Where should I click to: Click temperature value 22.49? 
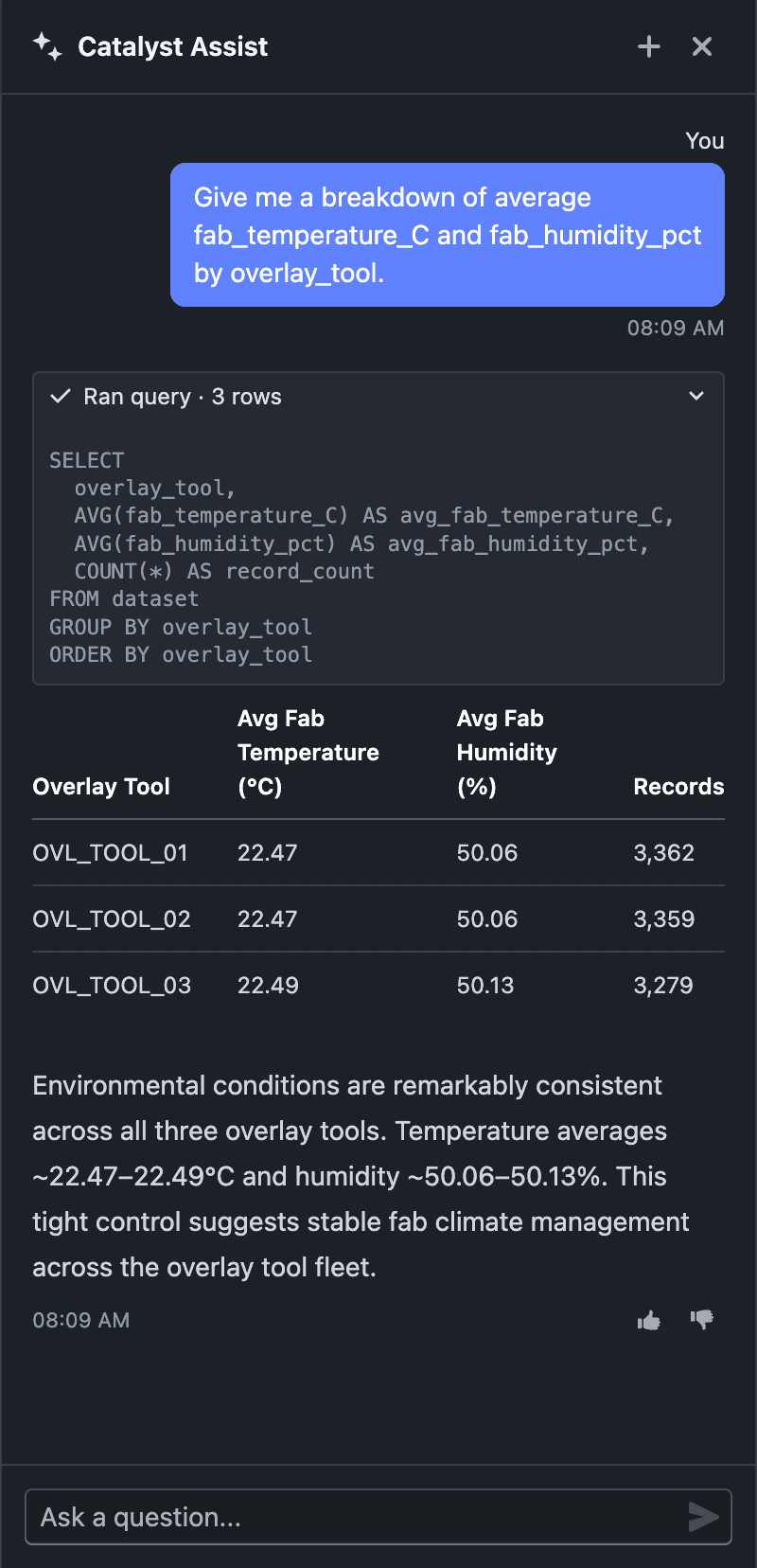coord(268,986)
